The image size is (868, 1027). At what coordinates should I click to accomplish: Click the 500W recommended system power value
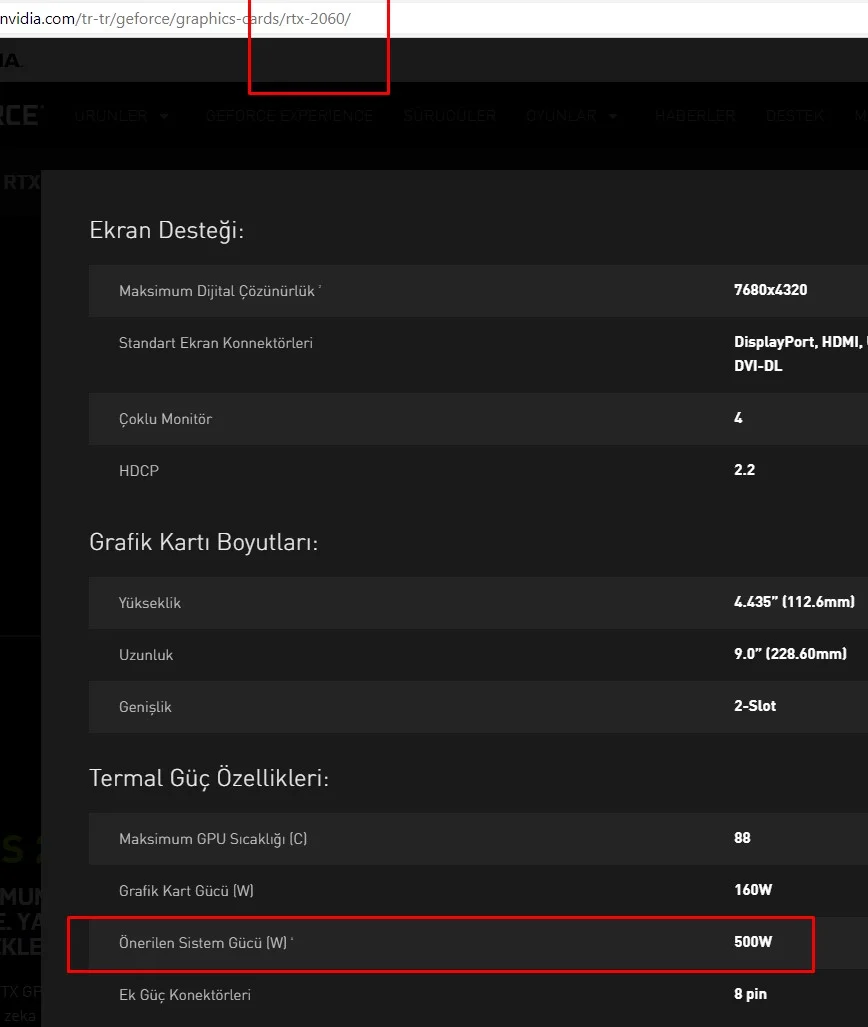coord(753,942)
